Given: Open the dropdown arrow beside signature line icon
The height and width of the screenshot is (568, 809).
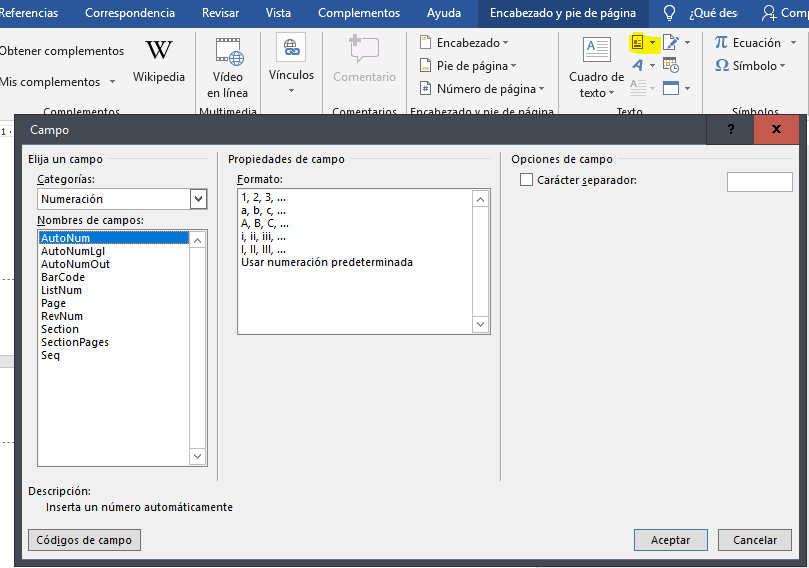Looking at the screenshot, I should click(687, 42).
